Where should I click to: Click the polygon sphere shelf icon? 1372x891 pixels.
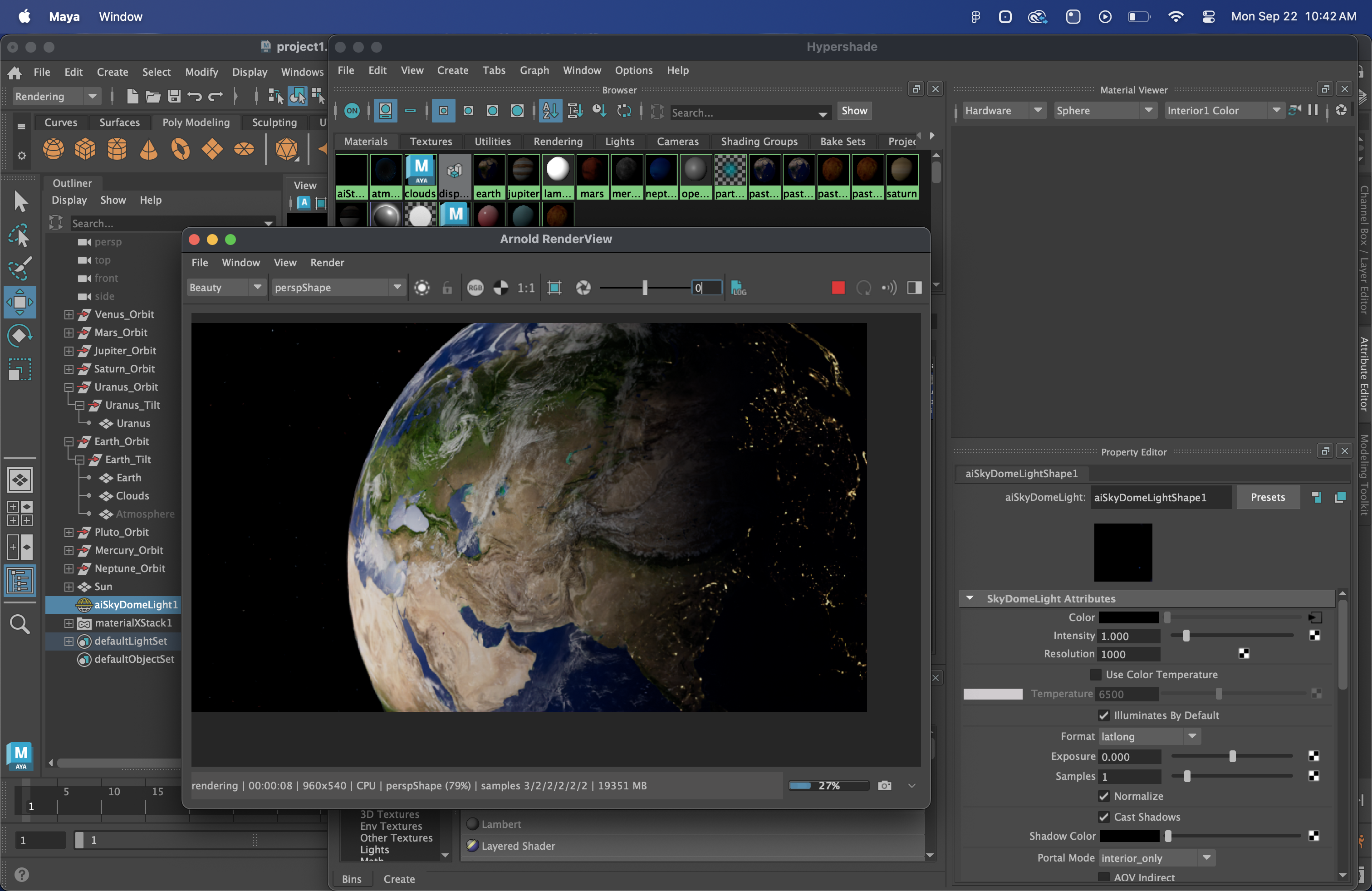point(54,149)
